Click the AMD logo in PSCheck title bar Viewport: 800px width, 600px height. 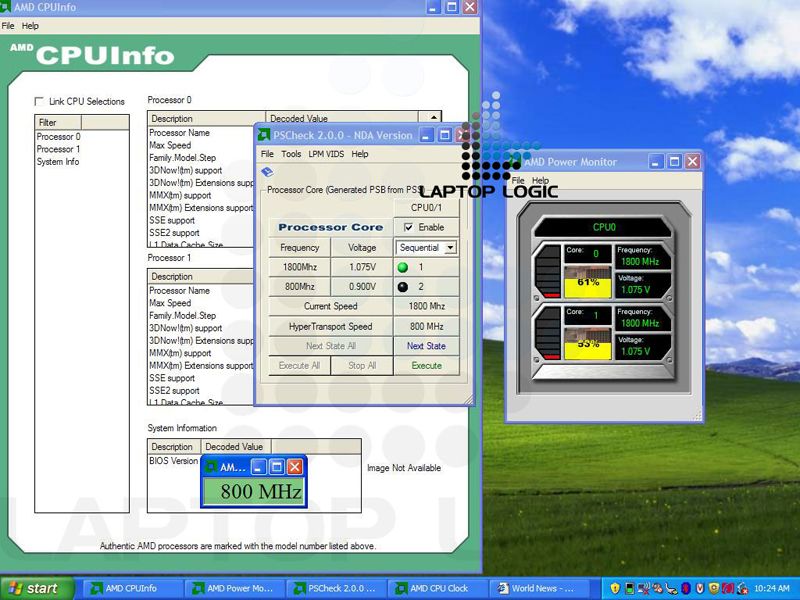(264, 135)
